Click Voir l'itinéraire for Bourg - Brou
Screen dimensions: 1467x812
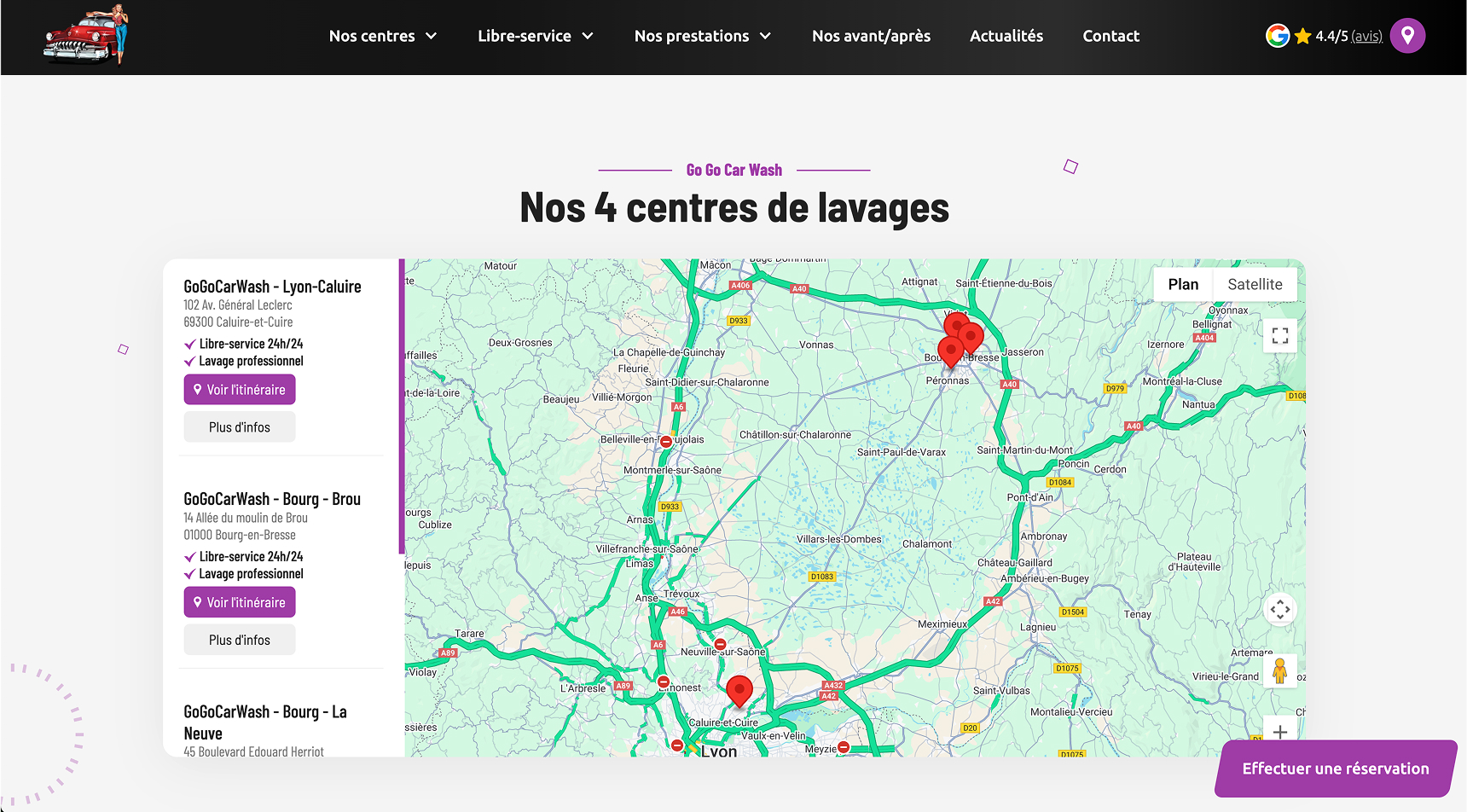(x=240, y=602)
